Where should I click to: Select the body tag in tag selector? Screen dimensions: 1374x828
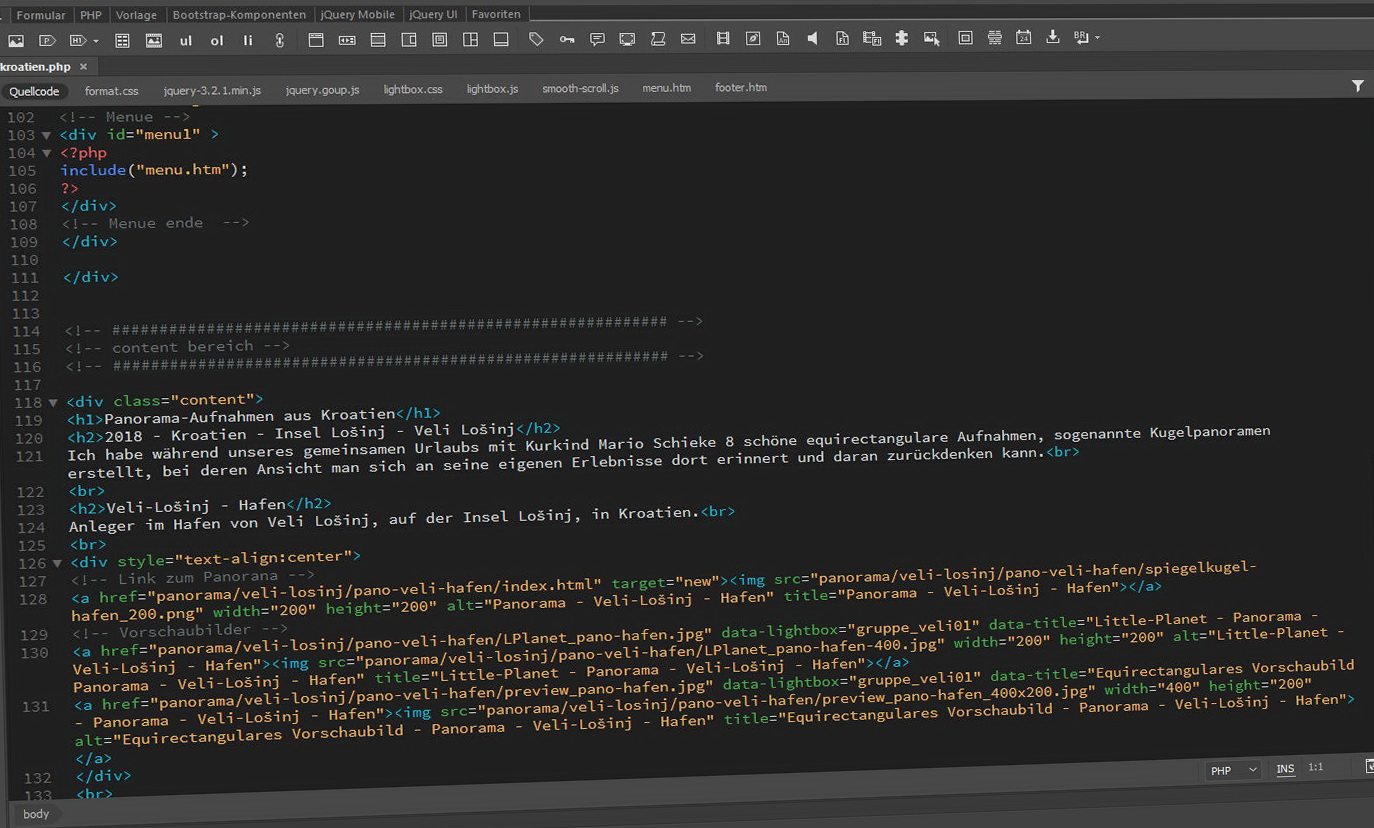(x=36, y=814)
